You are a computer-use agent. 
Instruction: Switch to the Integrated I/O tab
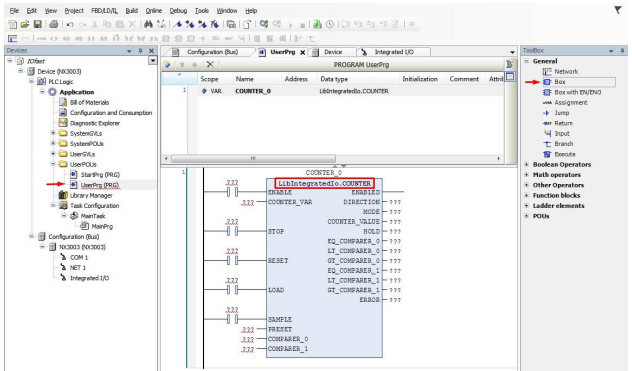point(393,52)
